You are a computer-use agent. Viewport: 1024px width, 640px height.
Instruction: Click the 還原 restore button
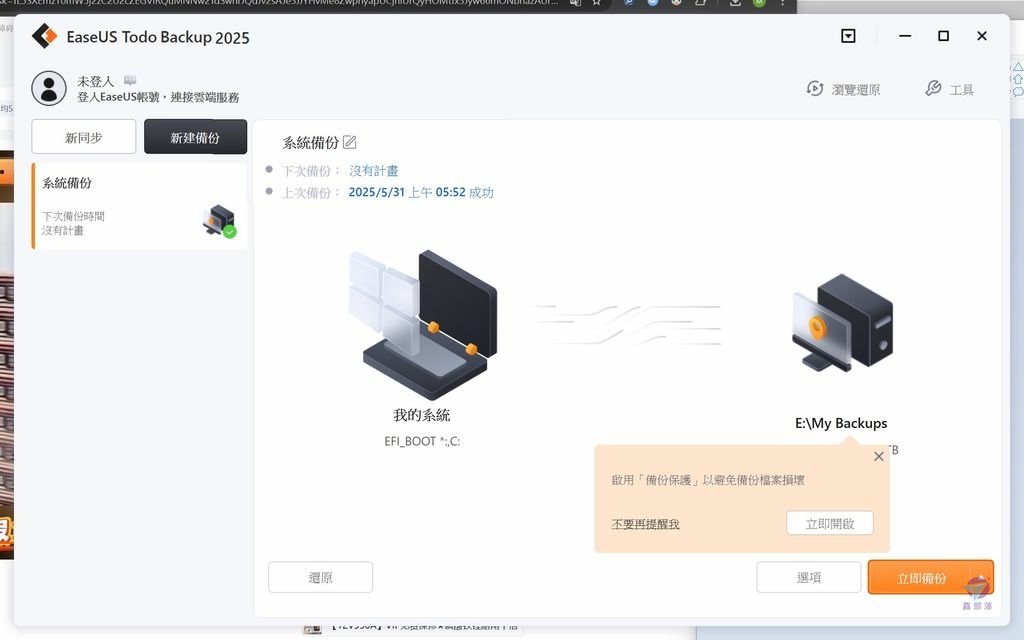pyautogui.click(x=320, y=577)
